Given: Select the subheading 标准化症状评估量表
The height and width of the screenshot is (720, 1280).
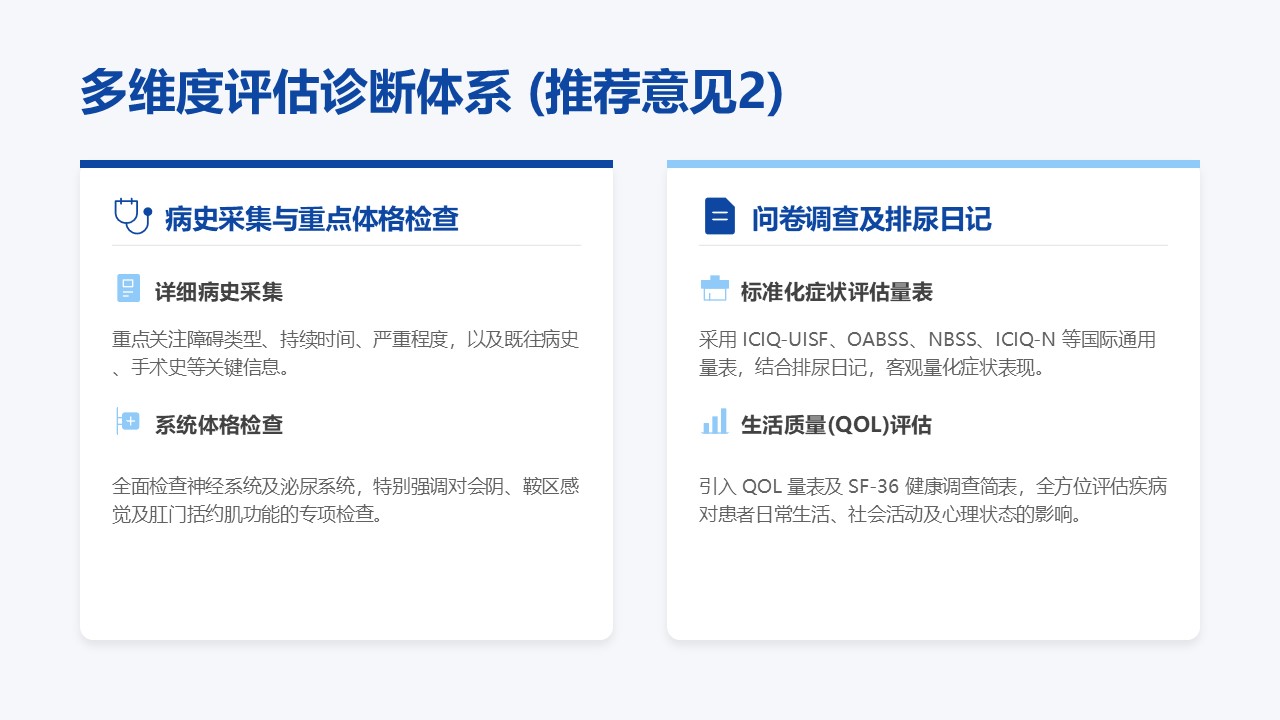Looking at the screenshot, I should 836,292.
